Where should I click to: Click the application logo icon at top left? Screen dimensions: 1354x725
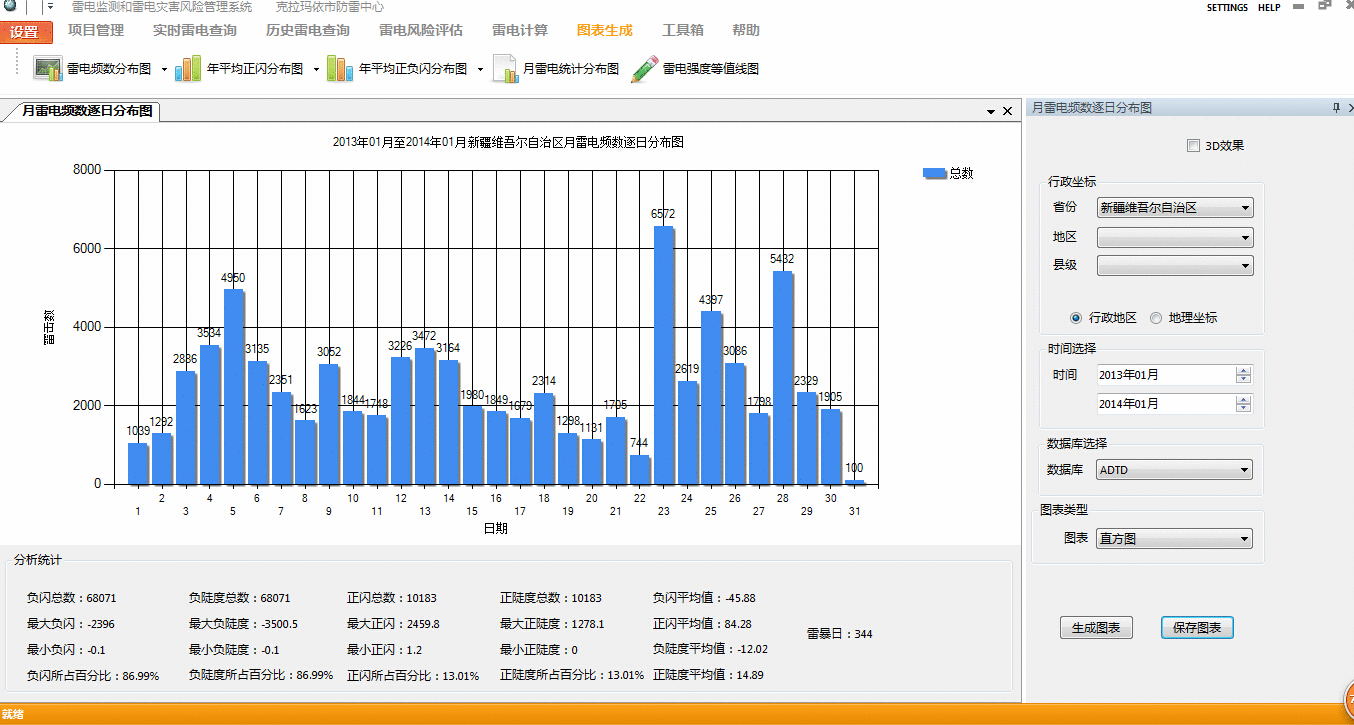click(x=10, y=6)
